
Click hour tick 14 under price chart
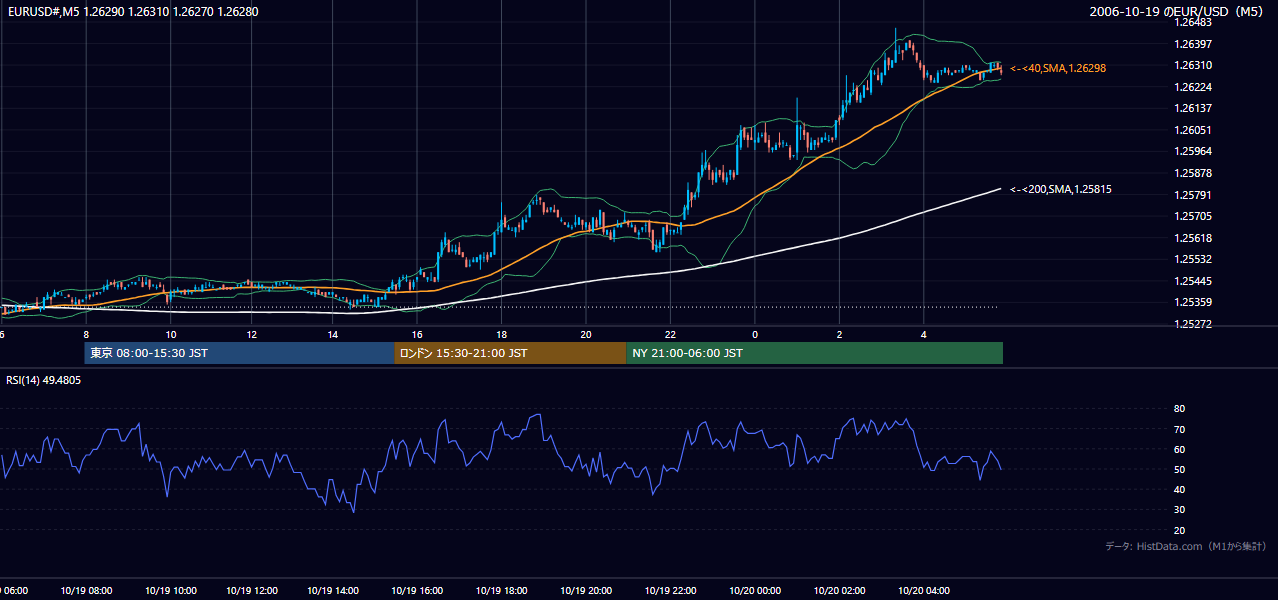click(332, 335)
